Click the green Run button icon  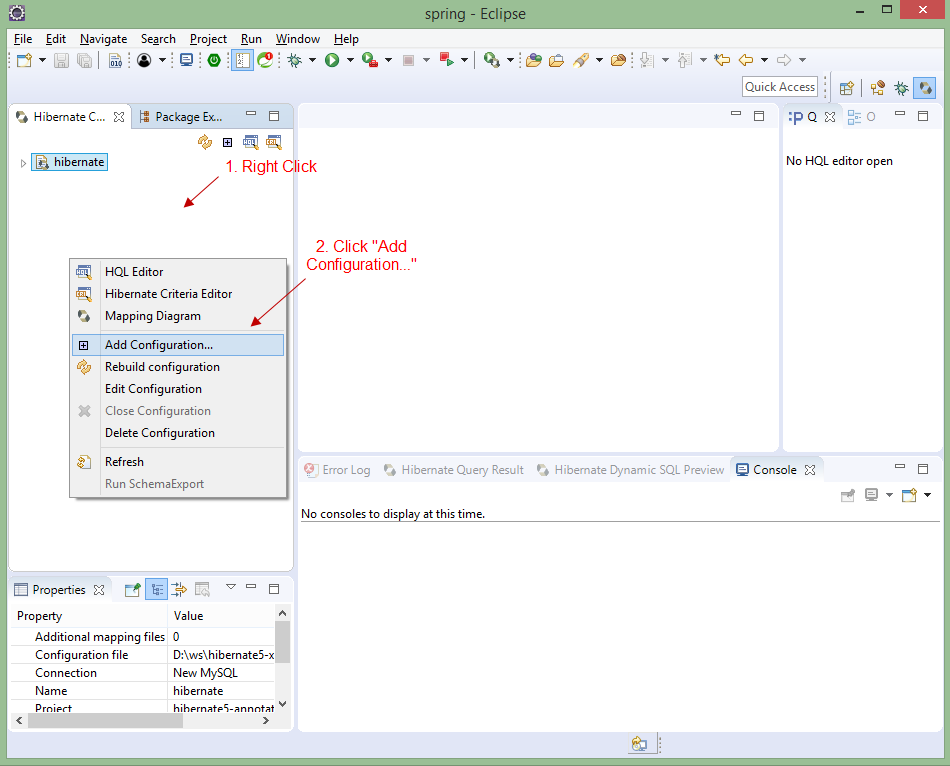tap(332, 60)
